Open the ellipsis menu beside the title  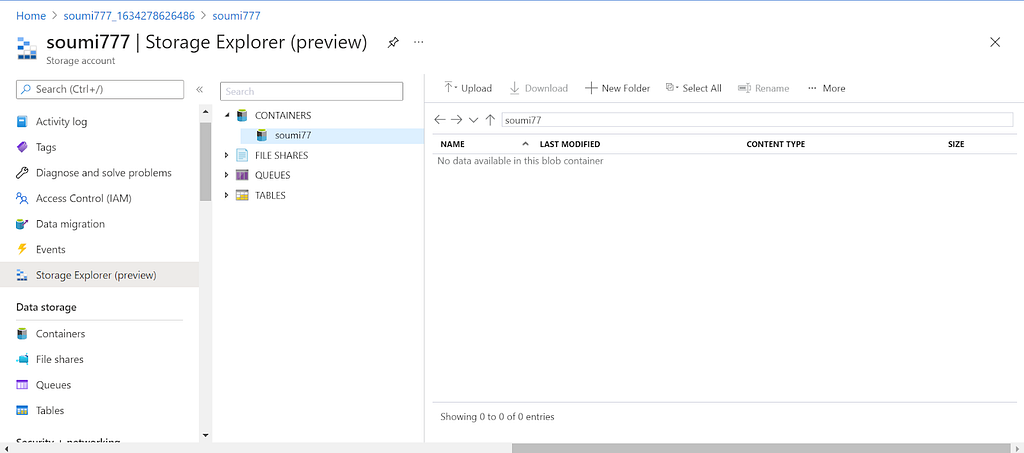(x=419, y=42)
